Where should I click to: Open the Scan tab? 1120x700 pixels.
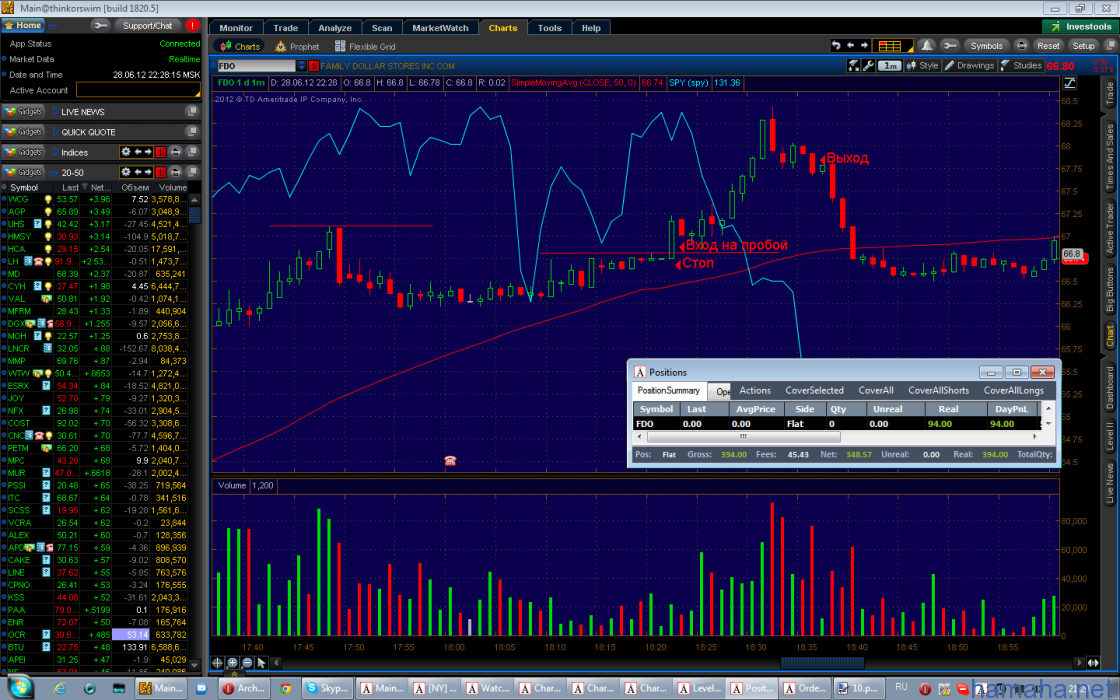point(382,28)
